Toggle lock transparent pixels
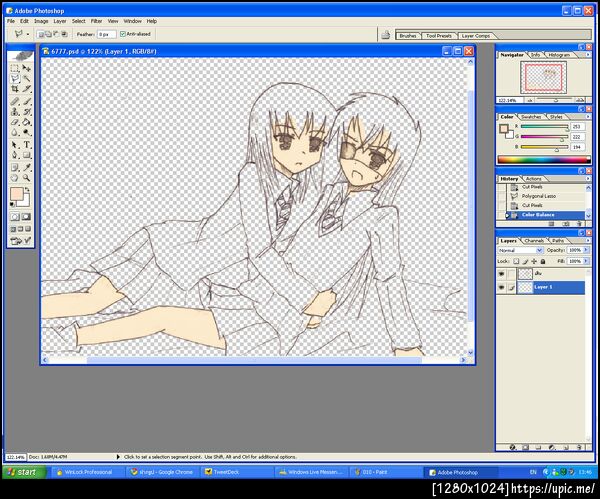The image size is (600, 499). point(516,261)
